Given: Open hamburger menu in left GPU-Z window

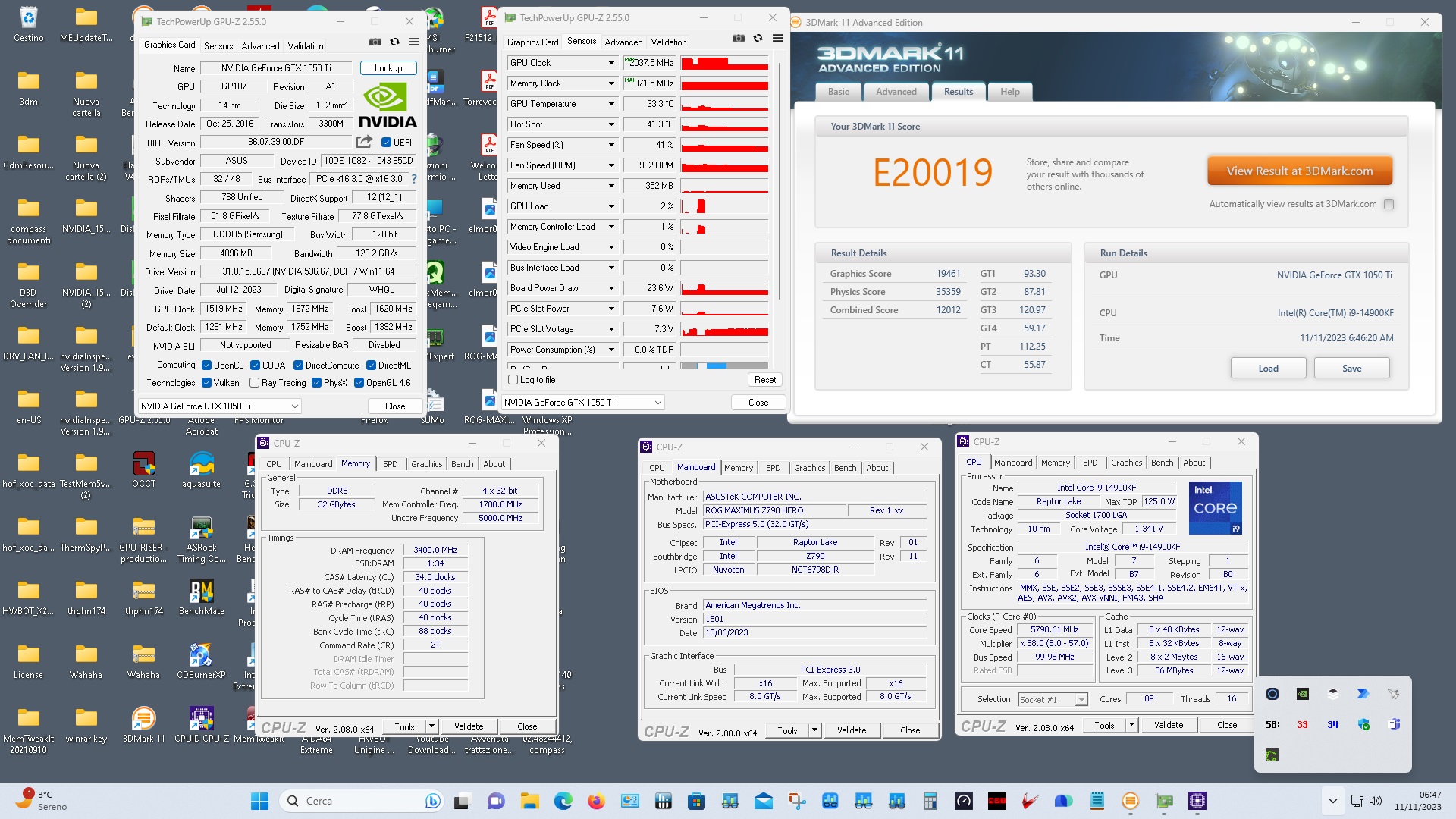Looking at the screenshot, I should 414,42.
